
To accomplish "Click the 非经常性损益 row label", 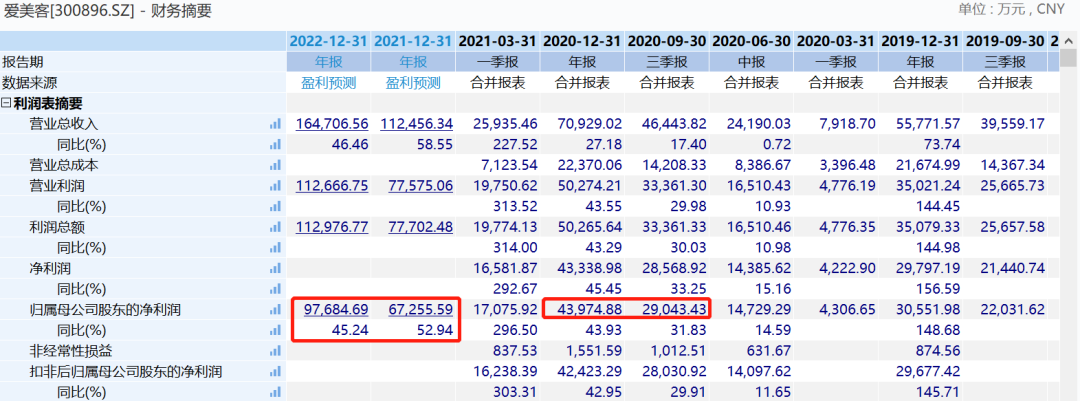I will click(71, 351).
